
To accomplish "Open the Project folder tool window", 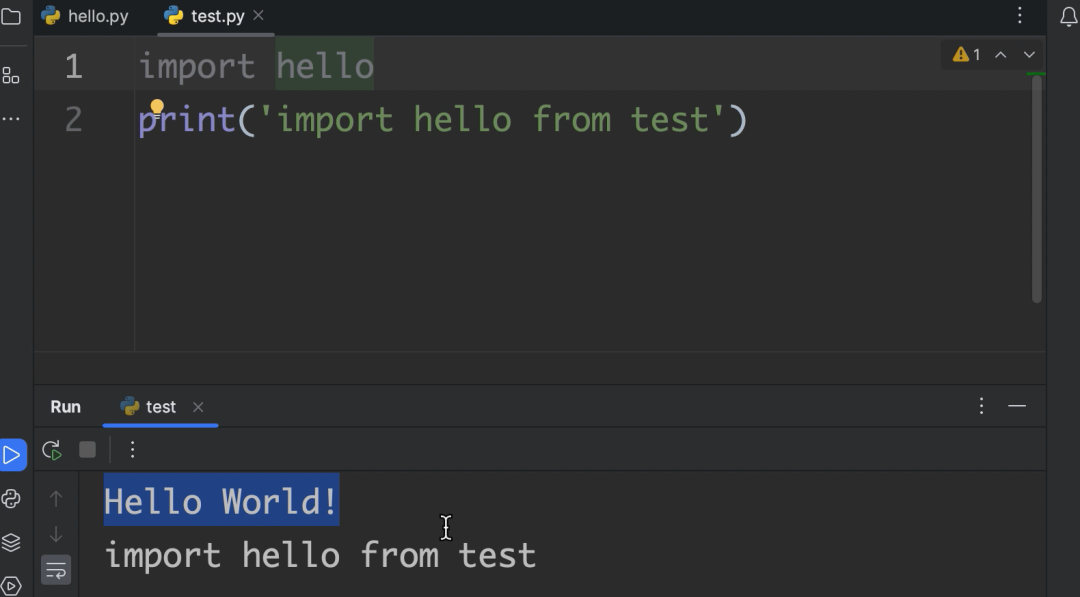I will point(11,16).
